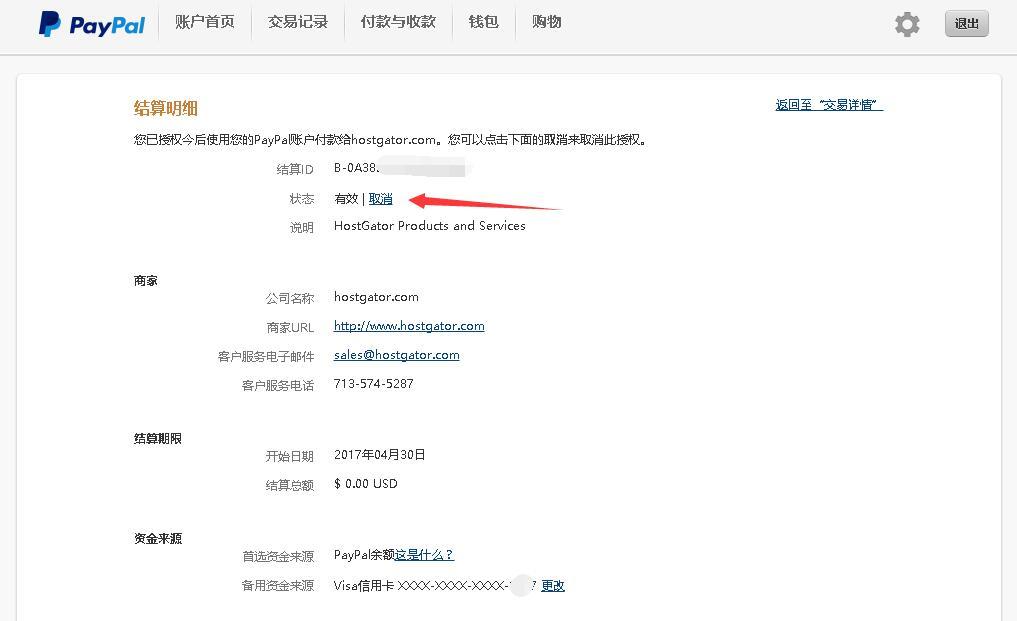Click the company name hostgator.com value

coord(376,297)
